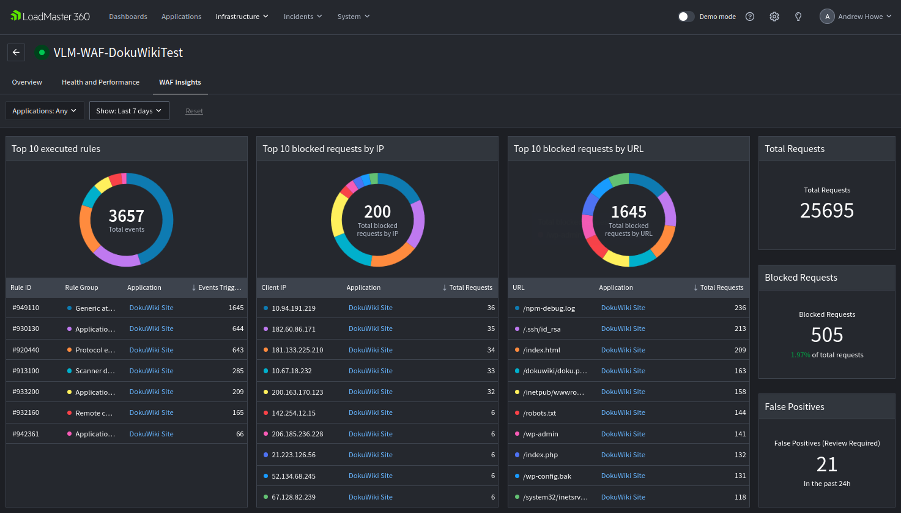The width and height of the screenshot is (902, 514).
Task: Click the lightbulb ideas icon
Action: pos(798,16)
